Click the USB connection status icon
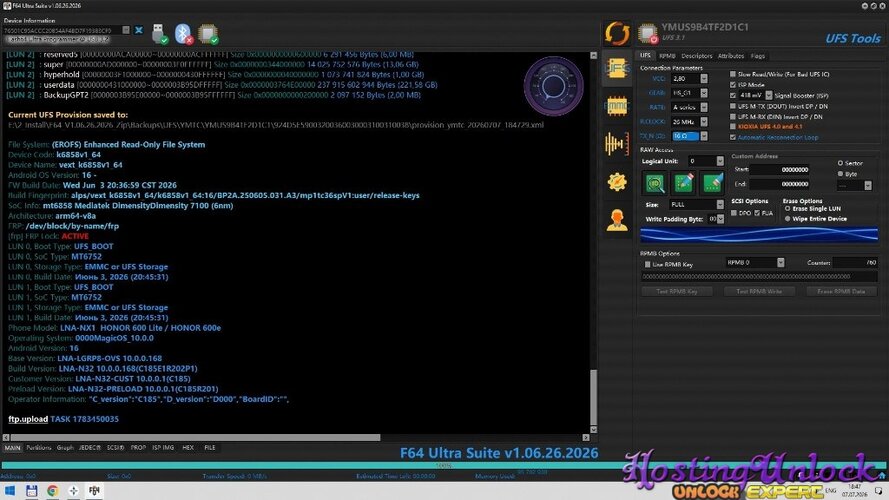 point(159,33)
